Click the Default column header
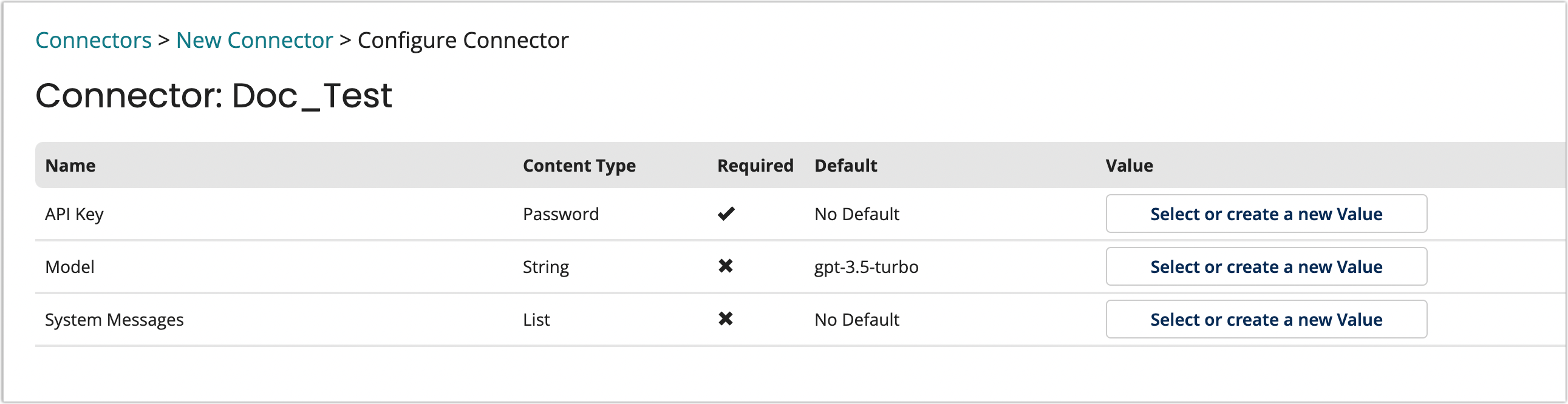 [845, 166]
